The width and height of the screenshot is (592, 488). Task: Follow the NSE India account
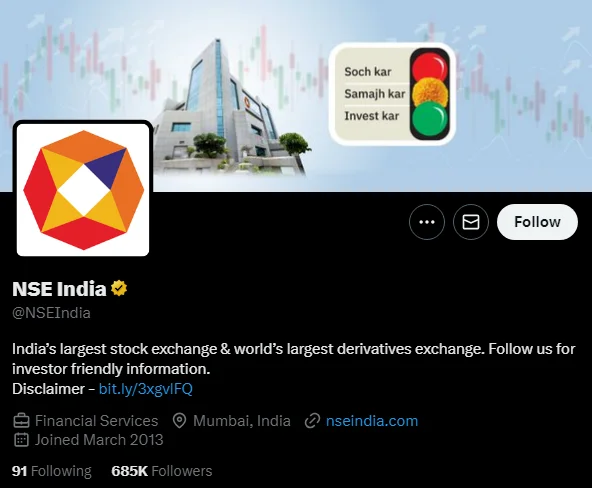click(x=537, y=222)
